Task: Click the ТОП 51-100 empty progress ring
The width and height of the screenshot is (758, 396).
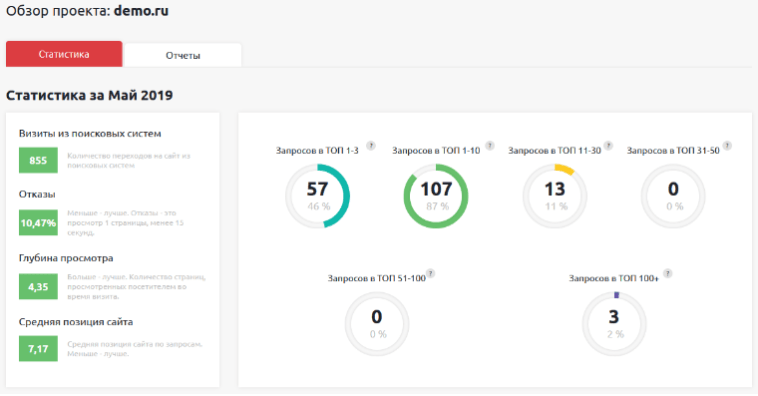Action: click(x=377, y=323)
